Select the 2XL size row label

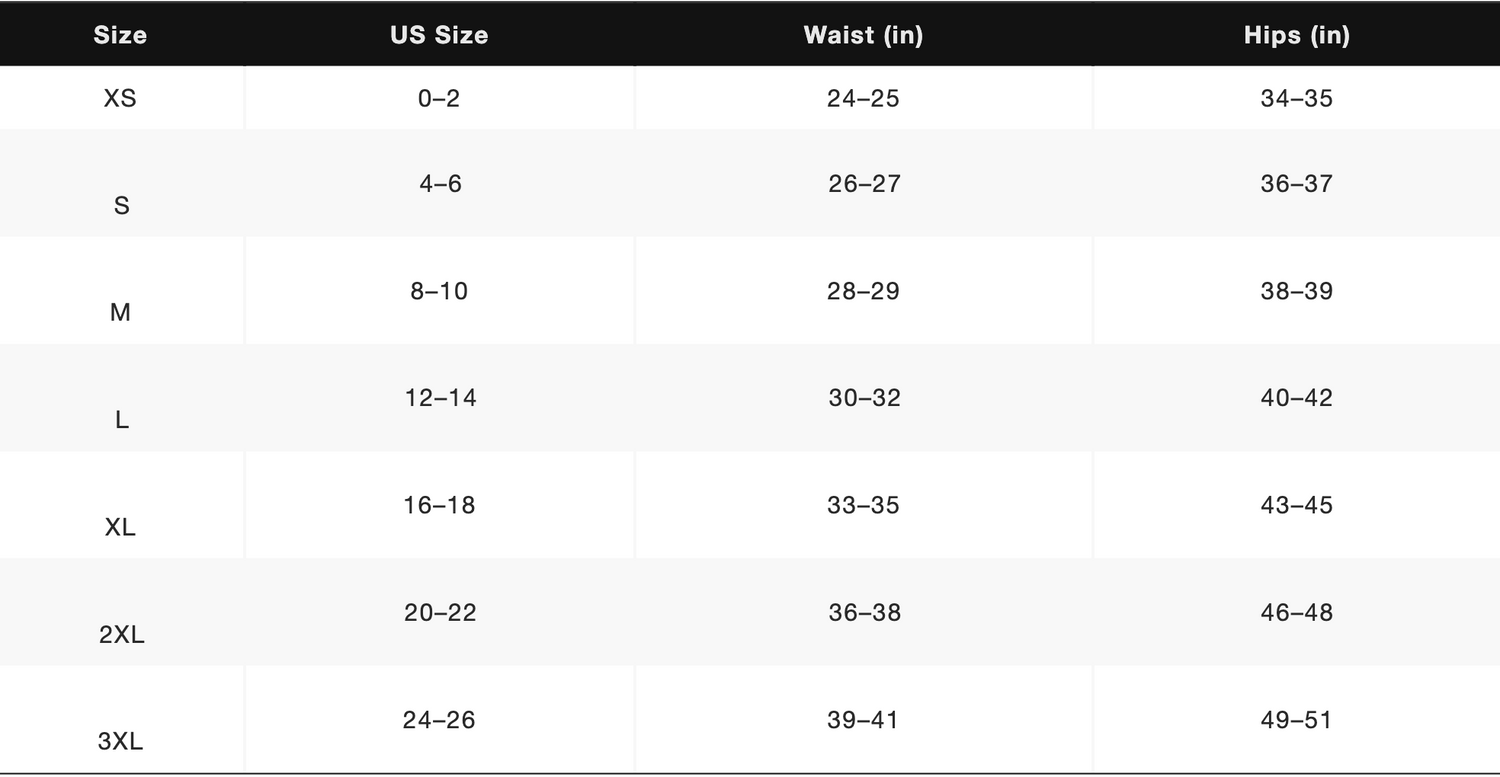pos(121,634)
